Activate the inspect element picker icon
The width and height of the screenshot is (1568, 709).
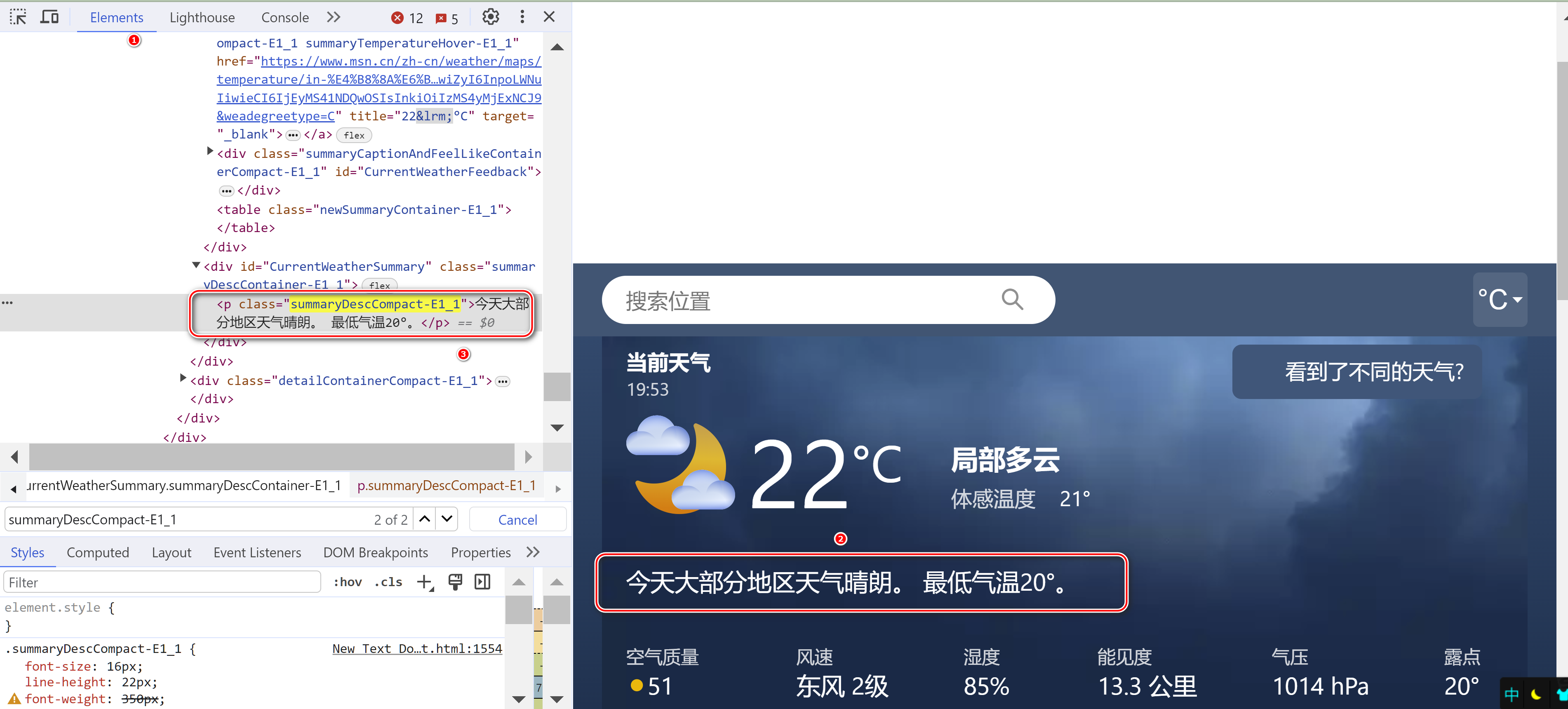point(18,17)
